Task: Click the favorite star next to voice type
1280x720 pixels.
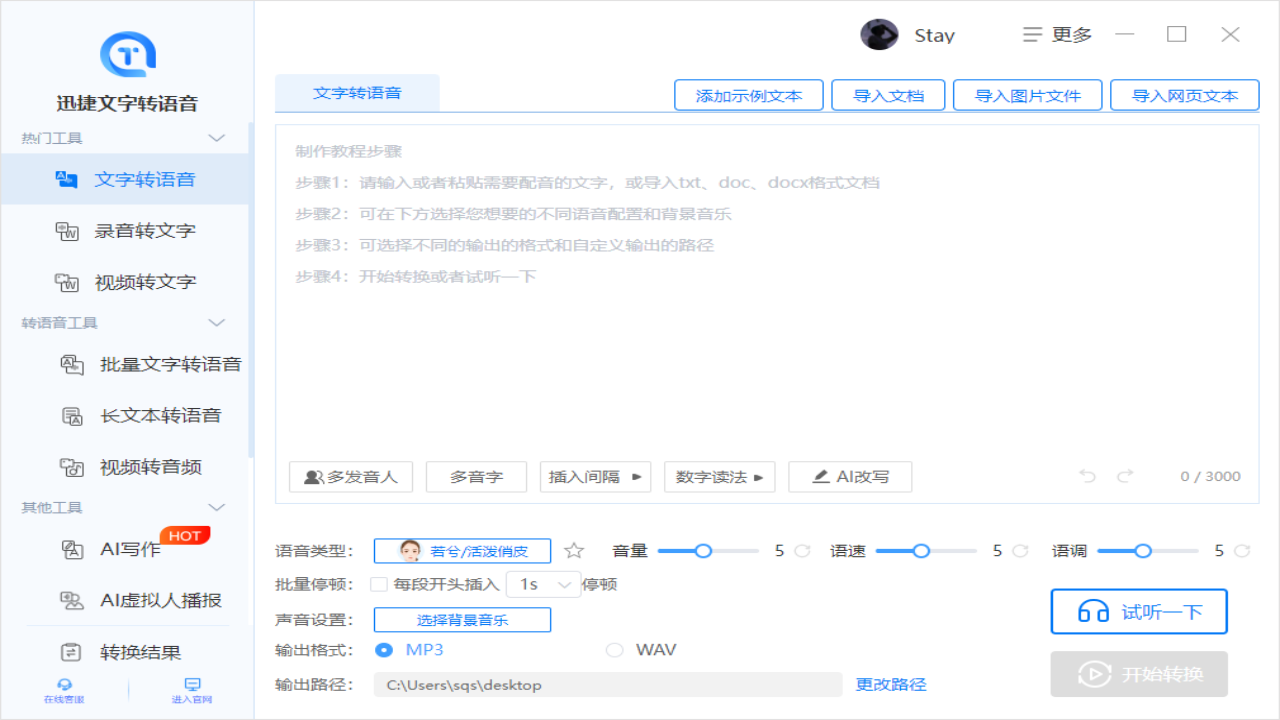Action: tap(574, 551)
